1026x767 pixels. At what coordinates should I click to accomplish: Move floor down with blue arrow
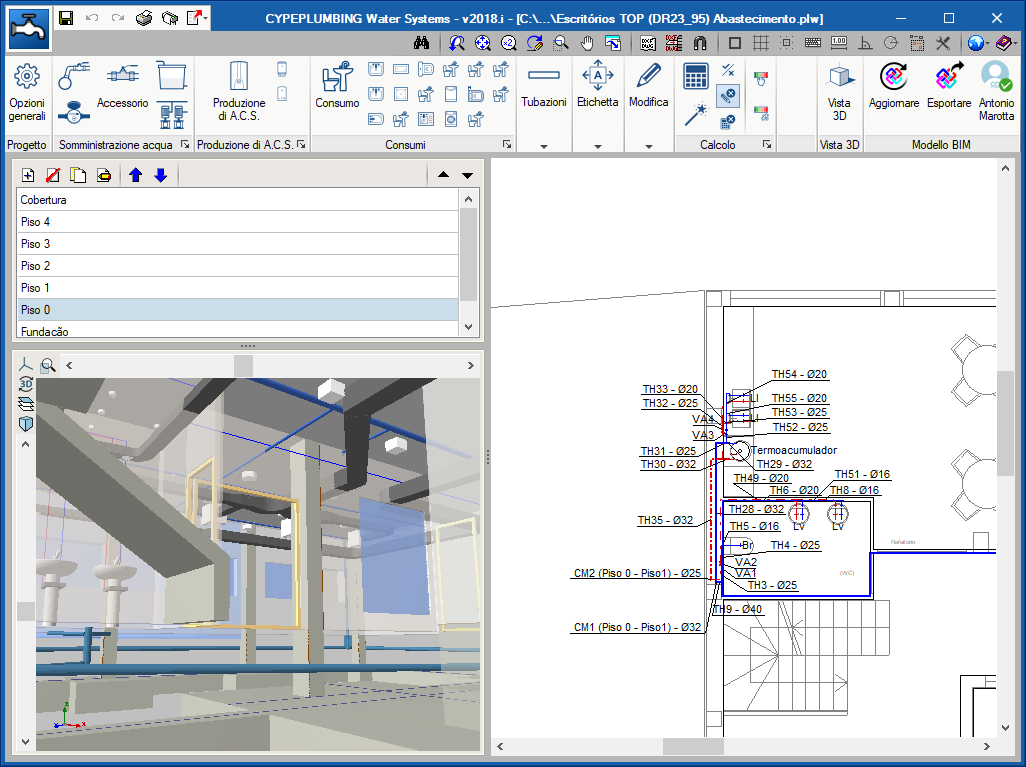pos(161,175)
